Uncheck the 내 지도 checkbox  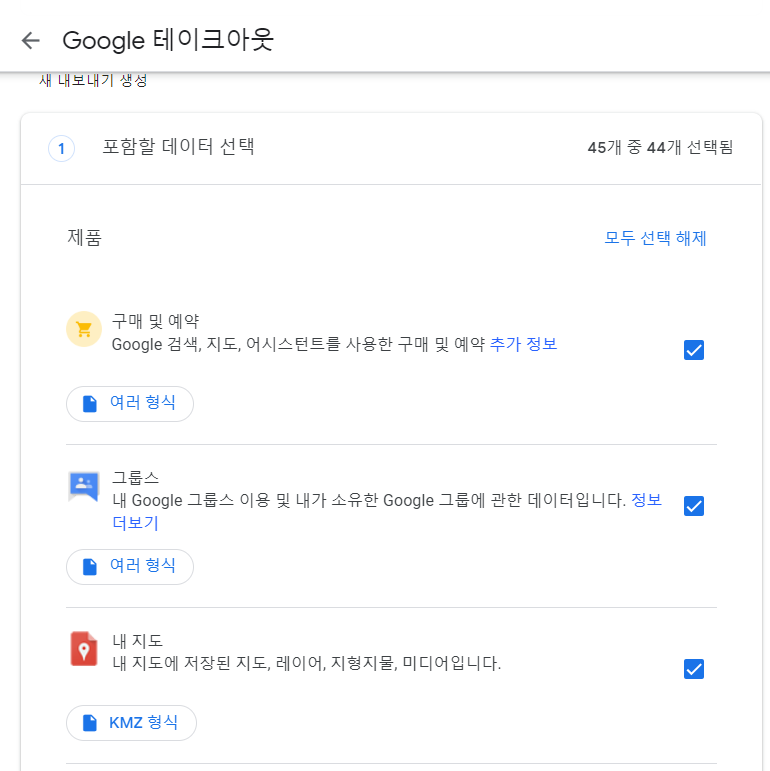point(694,669)
